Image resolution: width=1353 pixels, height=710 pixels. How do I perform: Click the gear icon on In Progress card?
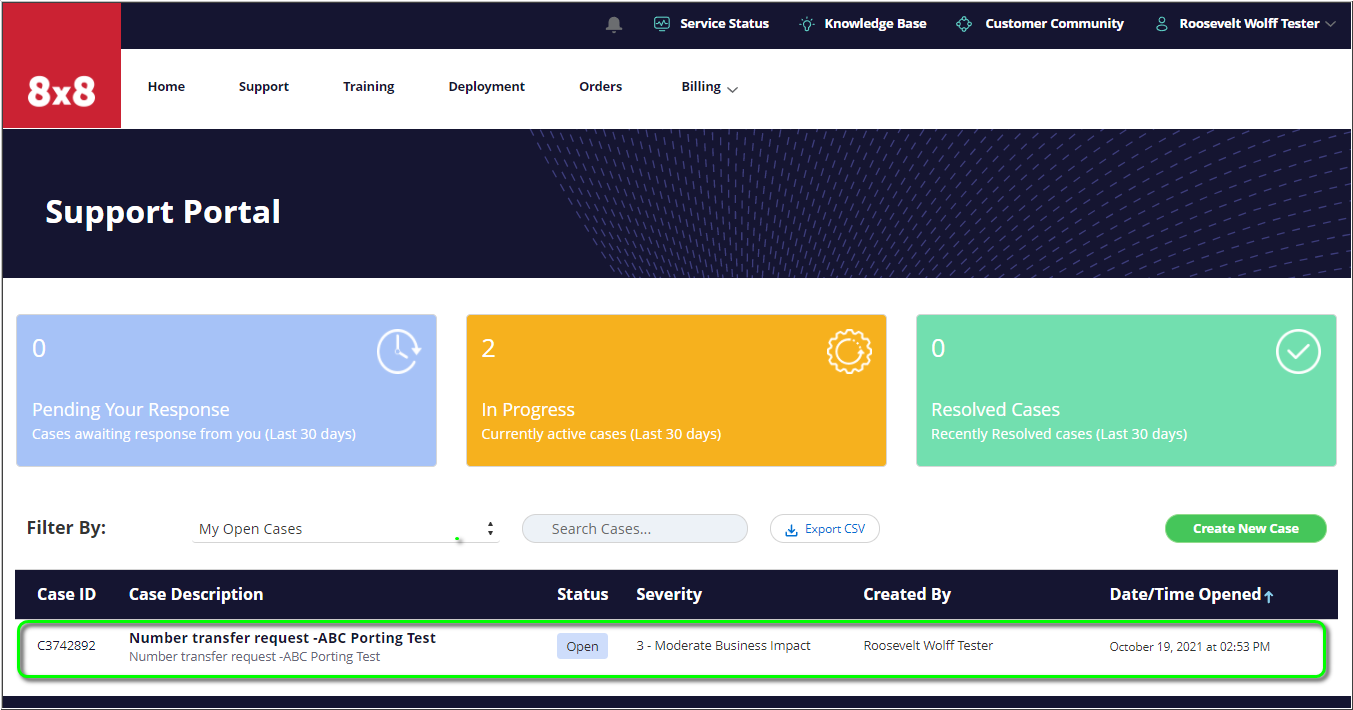(x=849, y=352)
